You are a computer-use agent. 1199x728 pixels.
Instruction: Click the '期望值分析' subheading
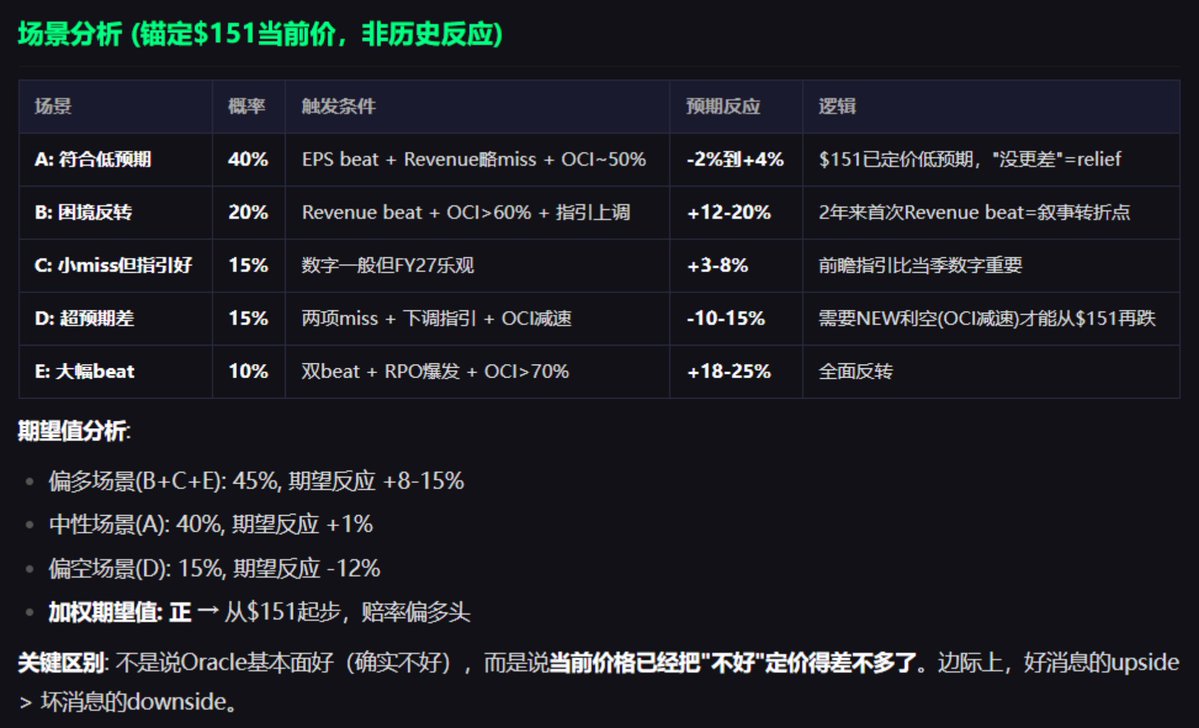pos(72,431)
